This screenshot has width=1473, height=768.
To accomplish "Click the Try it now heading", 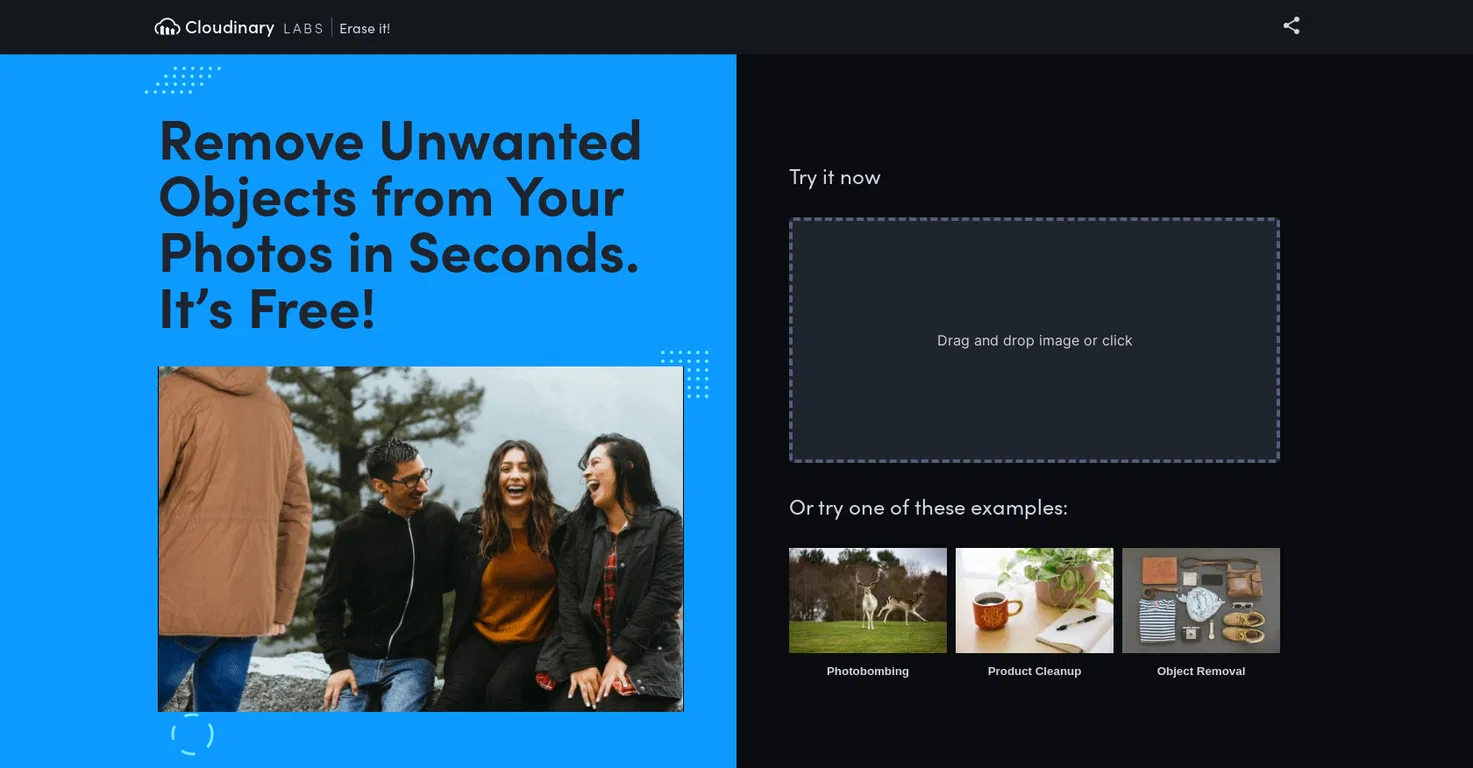I will pyautogui.click(x=834, y=177).
